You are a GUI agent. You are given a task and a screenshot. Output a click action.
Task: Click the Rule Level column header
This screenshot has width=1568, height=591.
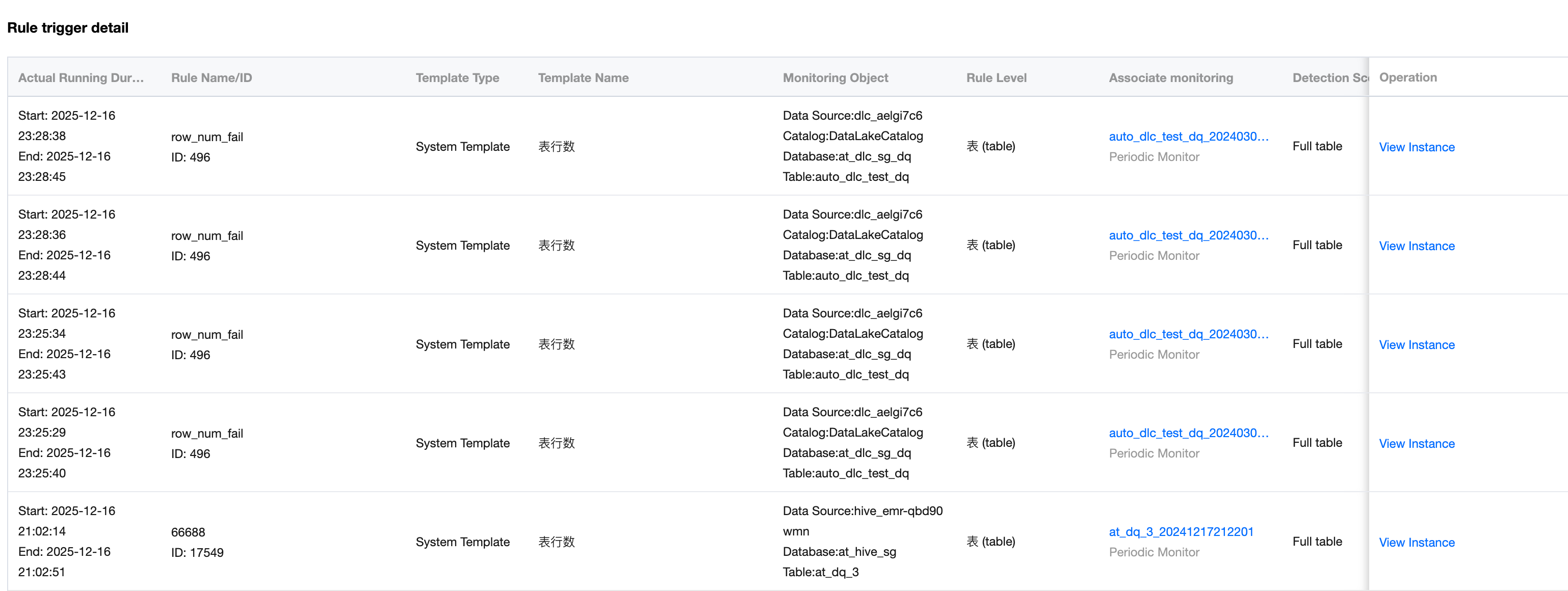(996, 78)
